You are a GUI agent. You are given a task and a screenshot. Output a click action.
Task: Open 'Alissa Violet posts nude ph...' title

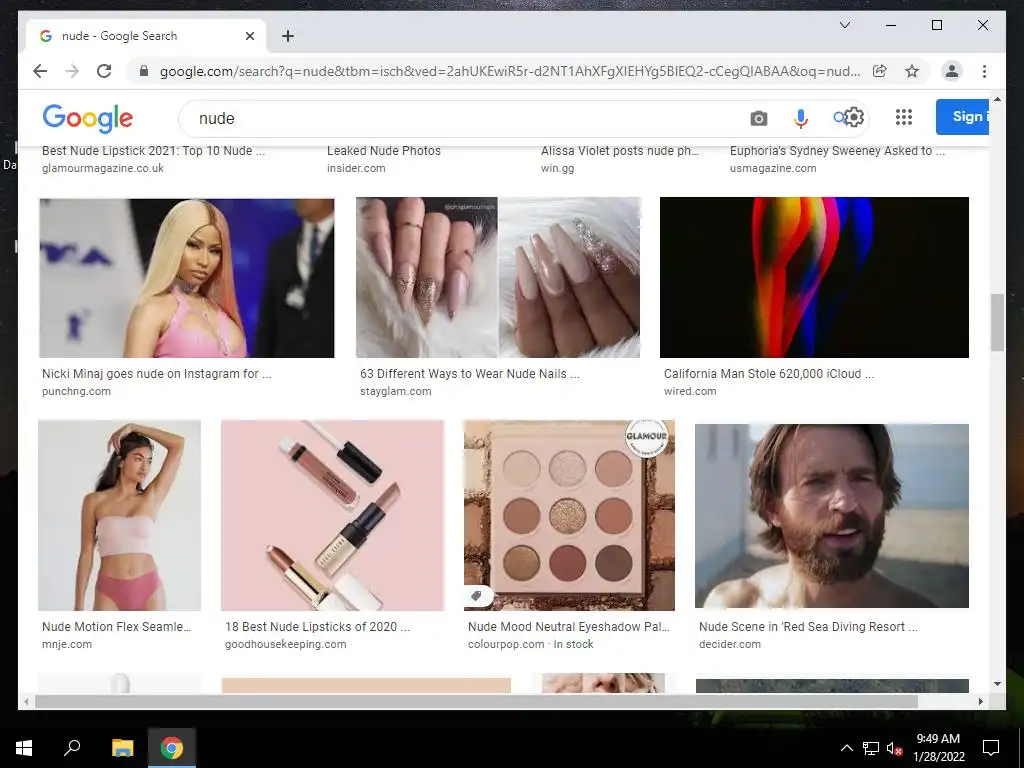click(x=619, y=150)
